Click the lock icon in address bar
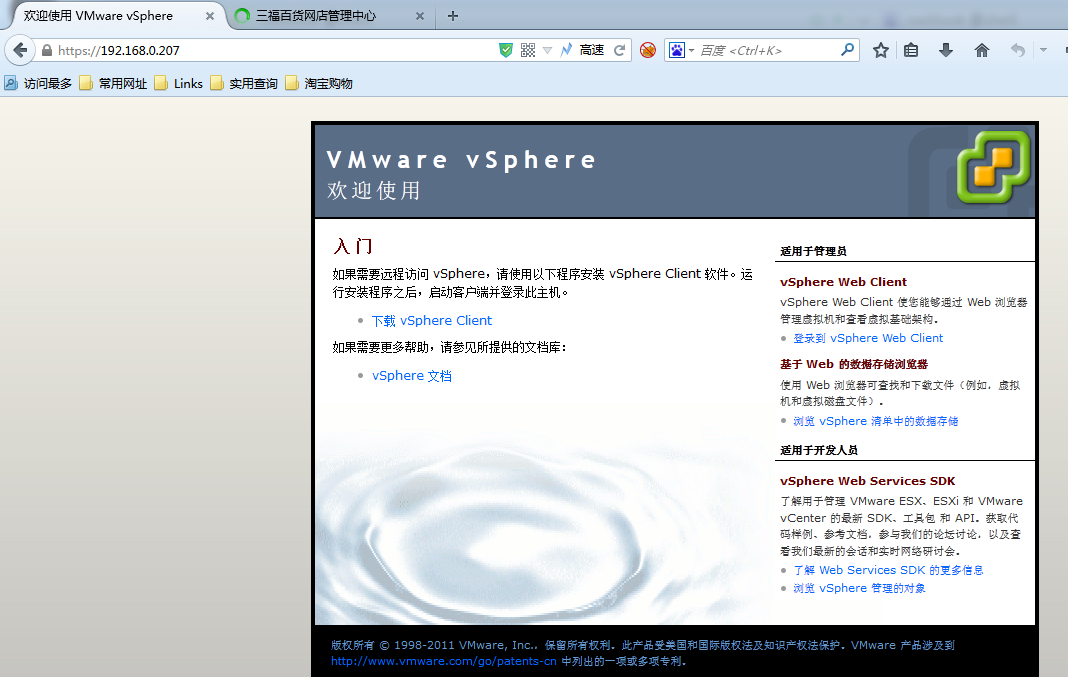This screenshot has height=677, width=1068. pyautogui.click(x=46, y=50)
